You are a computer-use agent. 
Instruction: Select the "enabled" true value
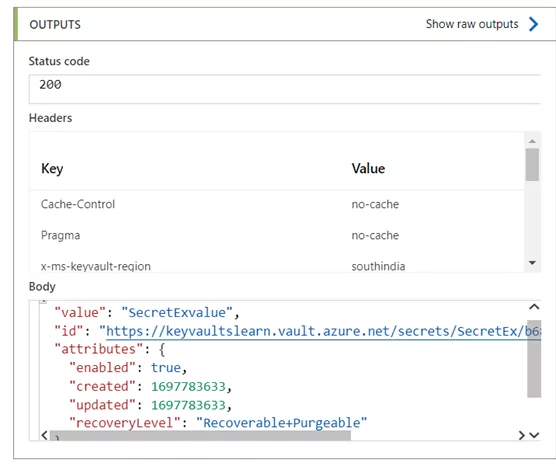[x=166, y=368]
